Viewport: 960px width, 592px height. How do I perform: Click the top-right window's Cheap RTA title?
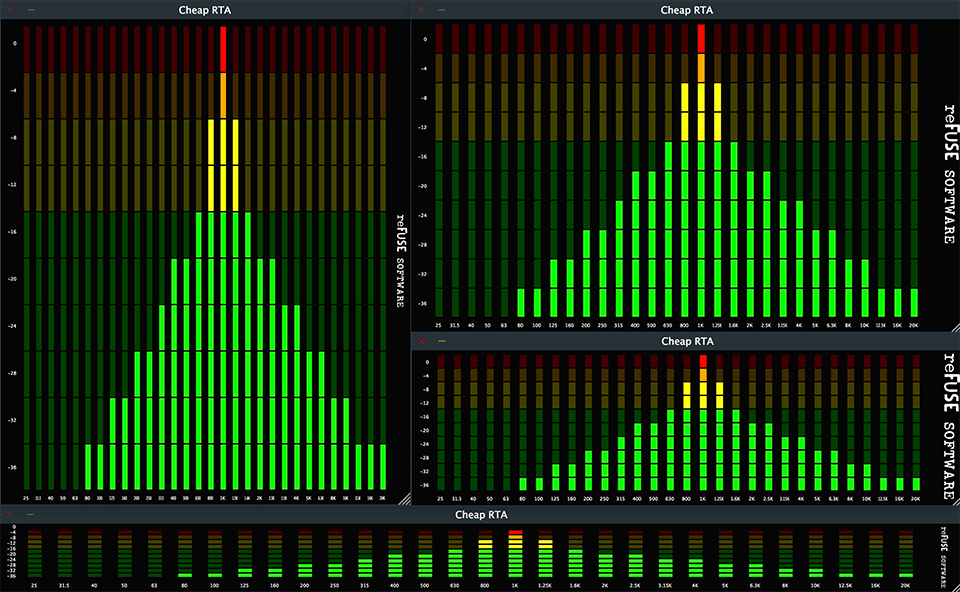coord(687,10)
